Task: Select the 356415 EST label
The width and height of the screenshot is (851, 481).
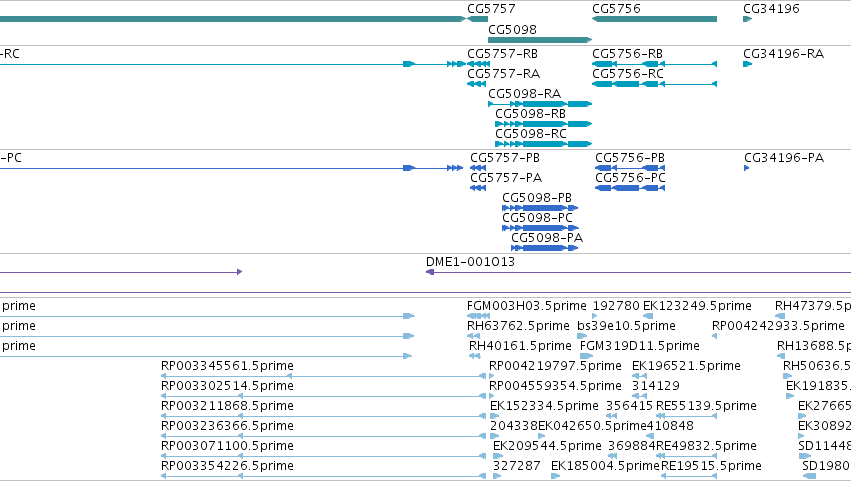Action: 630,407
